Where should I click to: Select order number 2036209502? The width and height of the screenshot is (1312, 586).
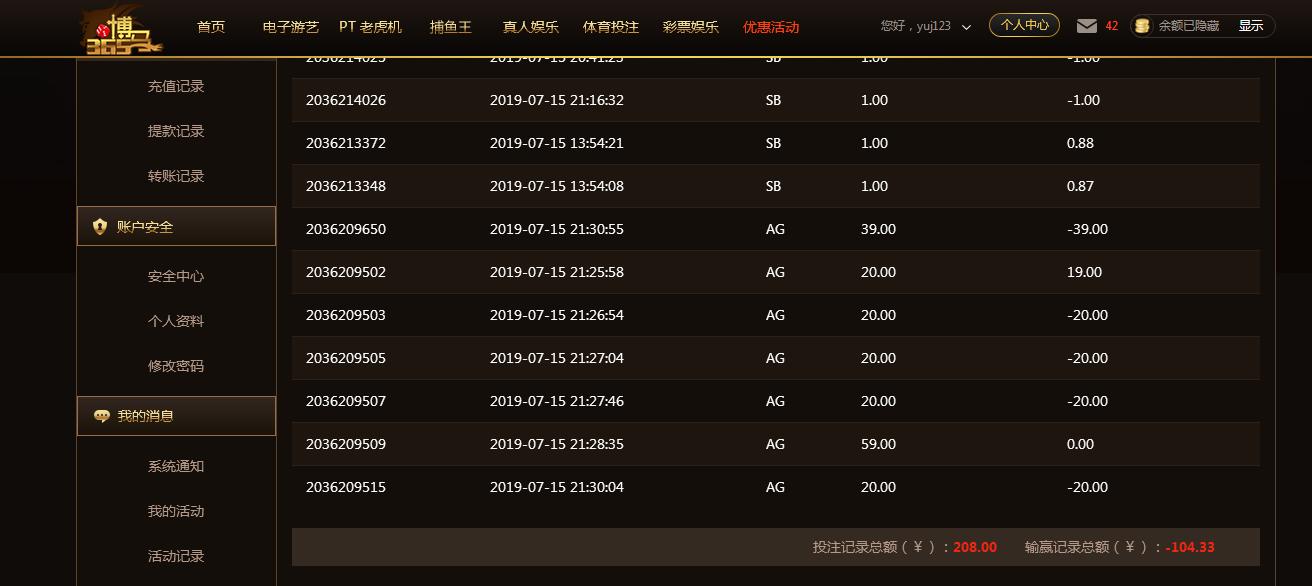click(346, 272)
